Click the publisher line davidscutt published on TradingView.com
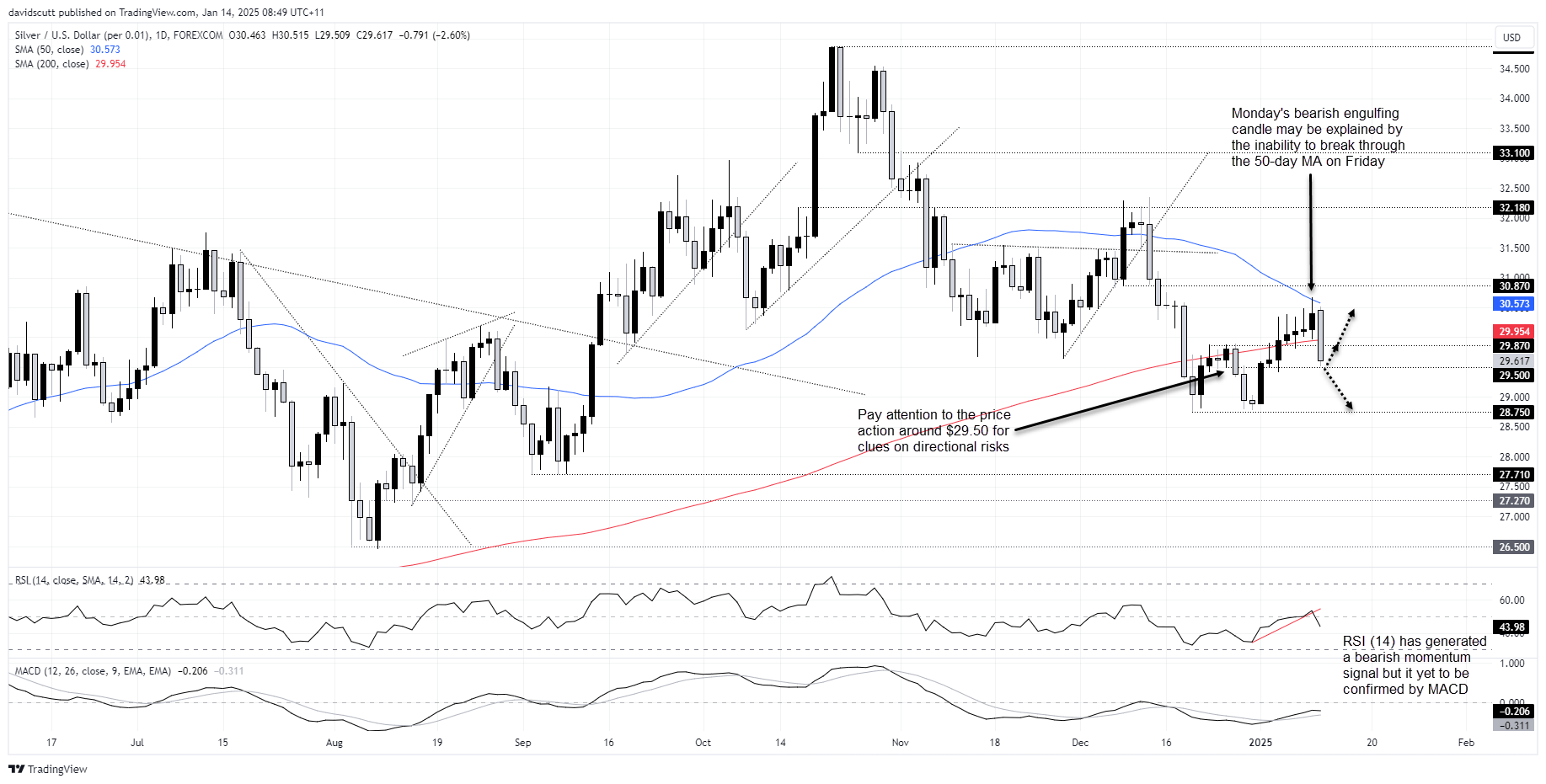Viewport: 1546px width, 784px height. coord(167,13)
